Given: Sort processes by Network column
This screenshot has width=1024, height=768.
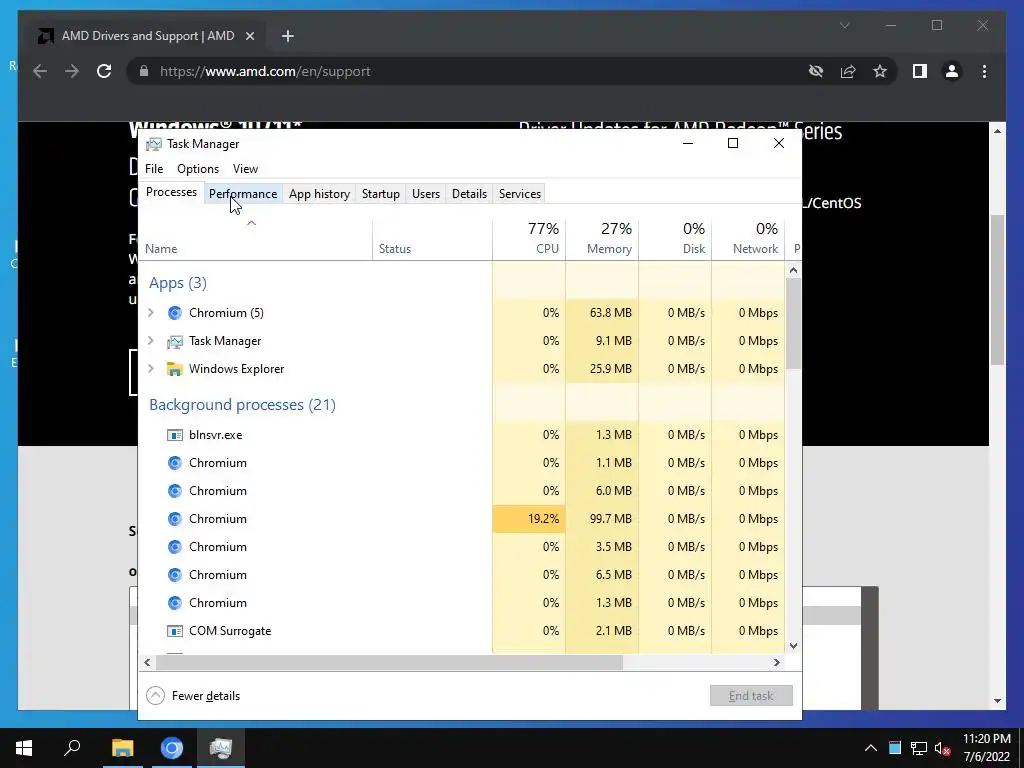Looking at the screenshot, I should pyautogui.click(x=748, y=240).
